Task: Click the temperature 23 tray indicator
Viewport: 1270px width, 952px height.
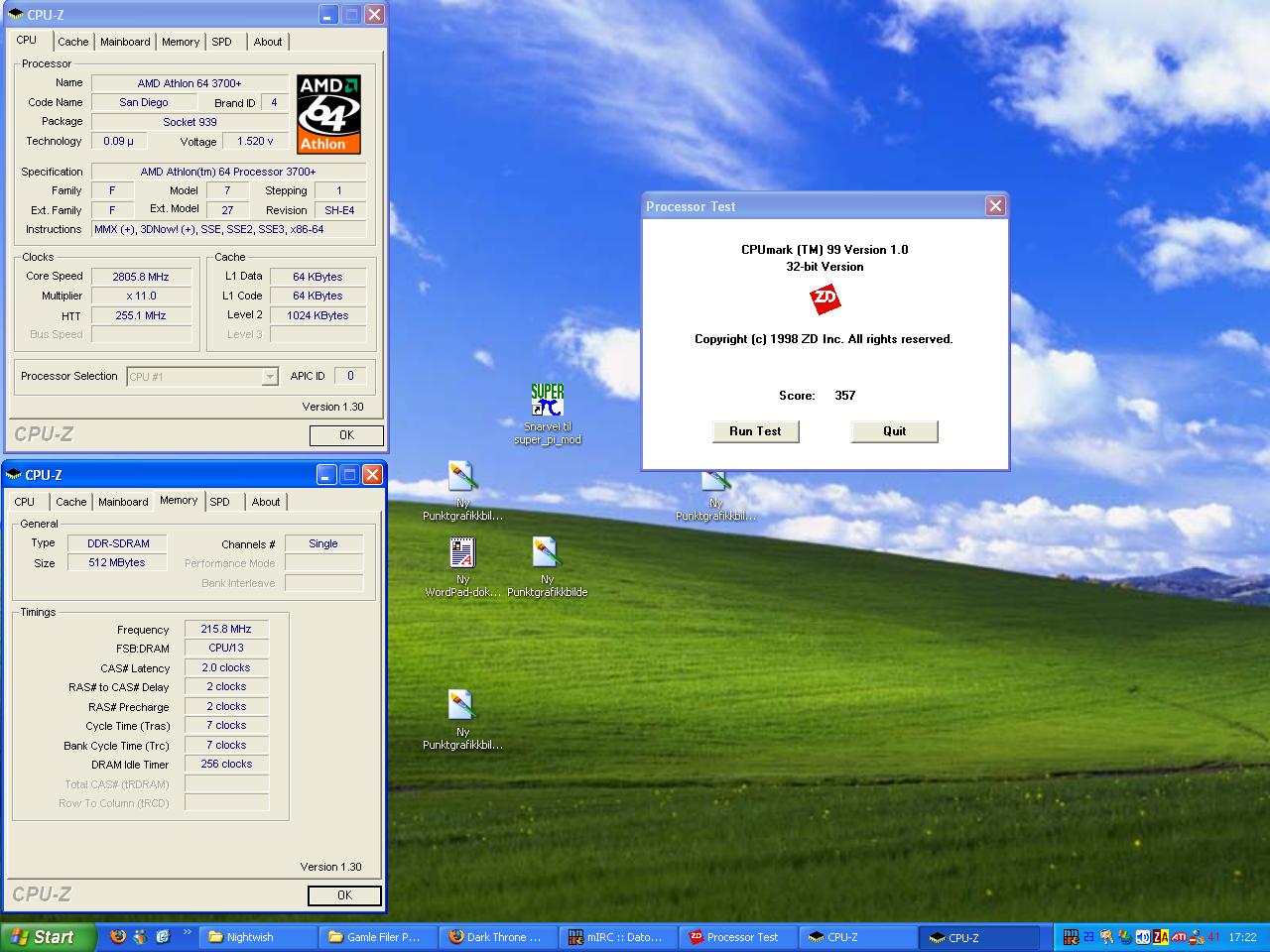Action: [x=1088, y=937]
